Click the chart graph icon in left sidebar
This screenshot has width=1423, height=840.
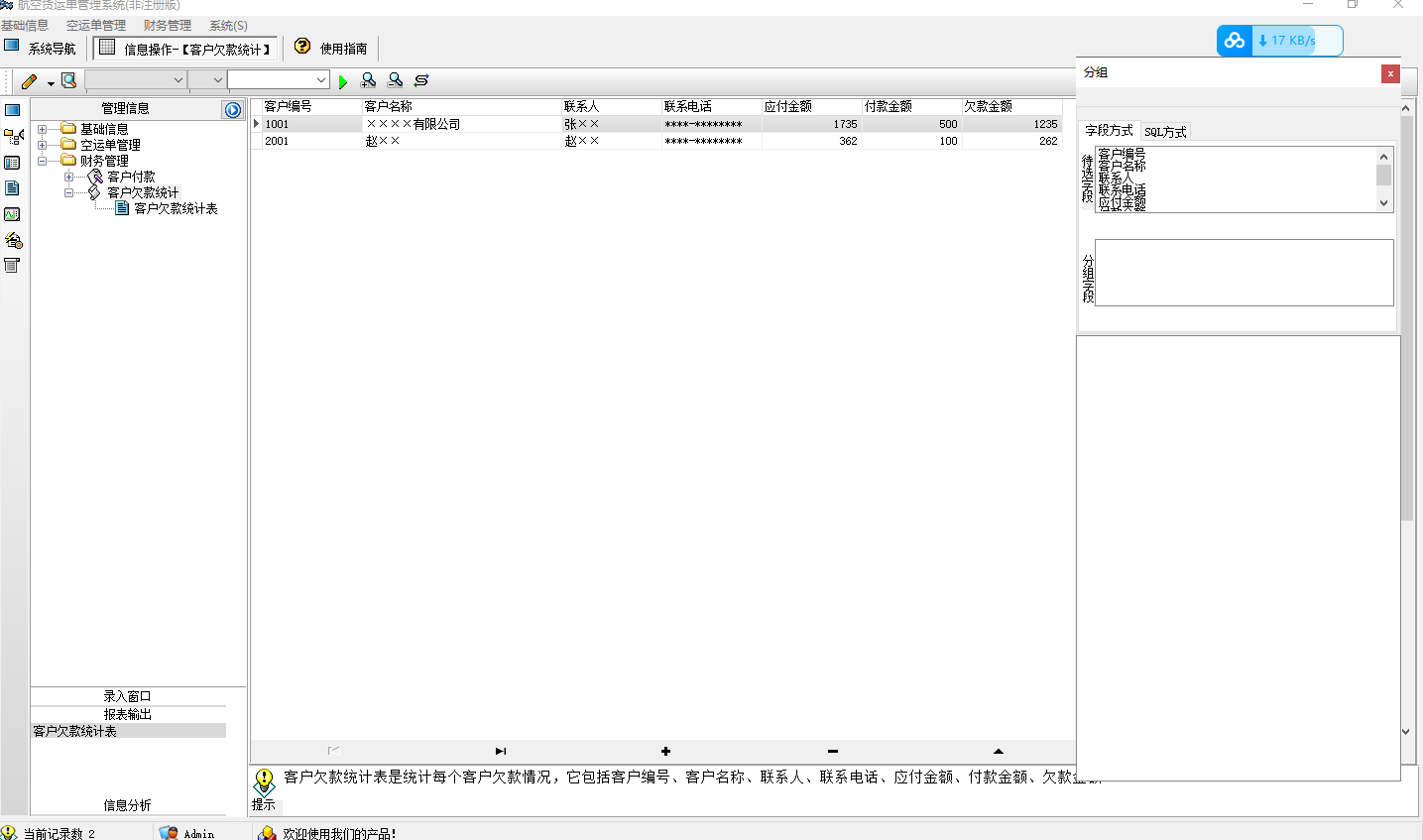pyautogui.click(x=13, y=214)
